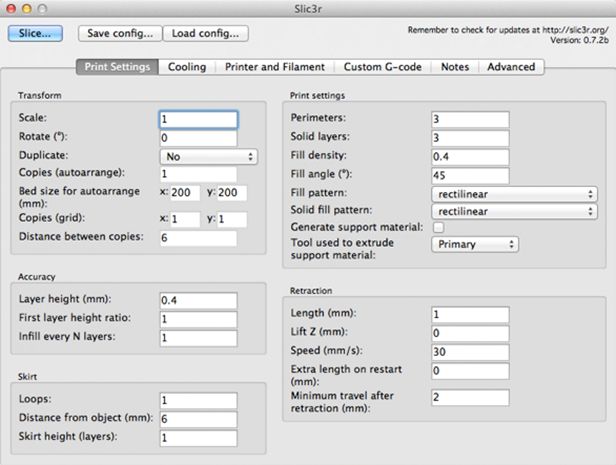Click the red close window button
Viewport: 616px width, 465px height.
11,9
